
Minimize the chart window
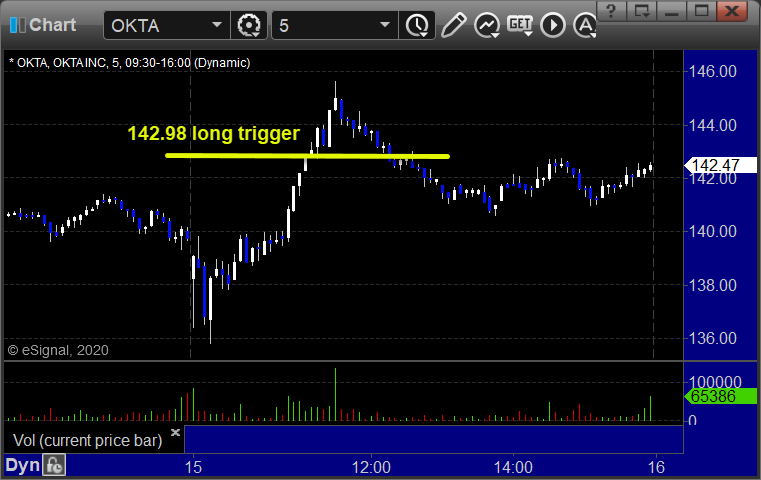[x=672, y=10]
